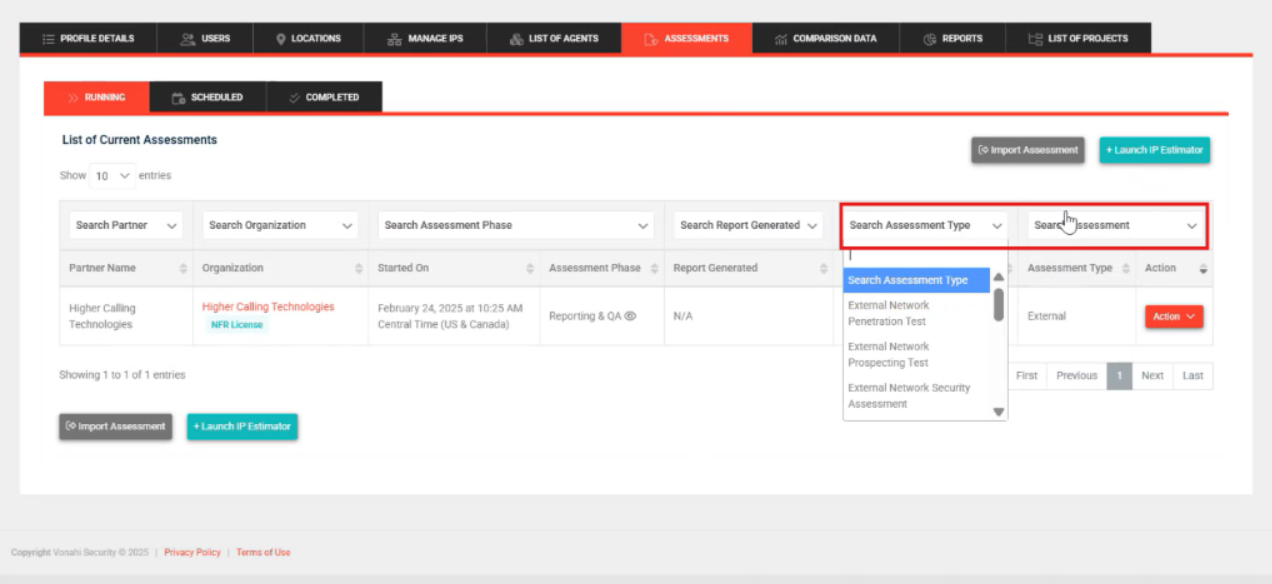Open the red Action dropdown button
Screen dimensions: 1272x584
click(x=1173, y=316)
